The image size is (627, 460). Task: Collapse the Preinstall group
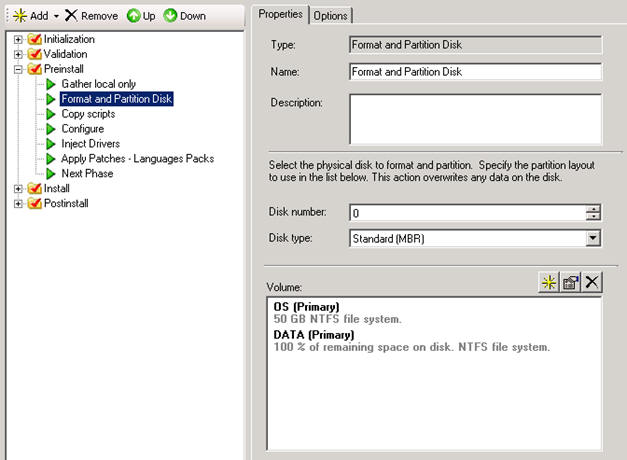click(18, 69)
